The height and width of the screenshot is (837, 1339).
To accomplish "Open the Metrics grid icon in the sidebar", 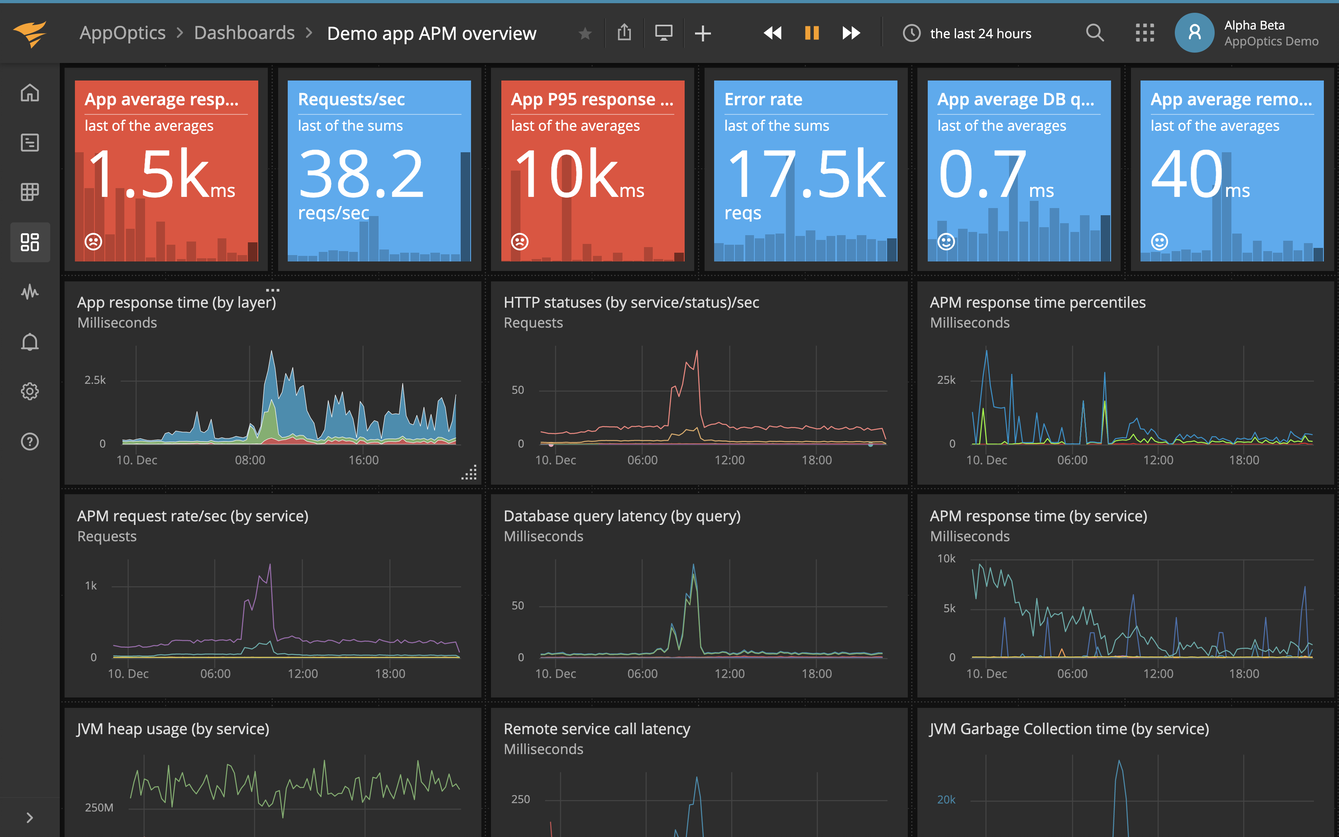I will pos(29,192).
